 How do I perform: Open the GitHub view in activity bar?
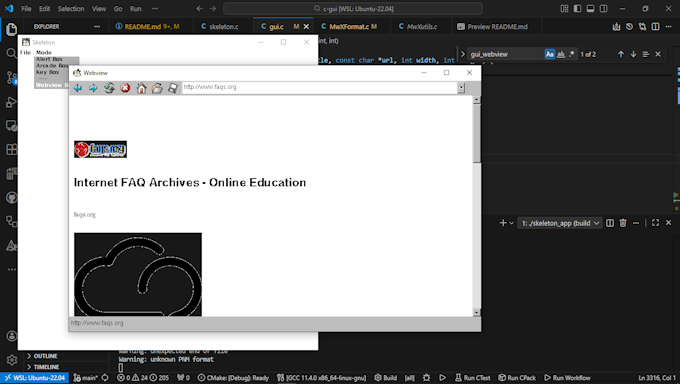tap(11, 198)
